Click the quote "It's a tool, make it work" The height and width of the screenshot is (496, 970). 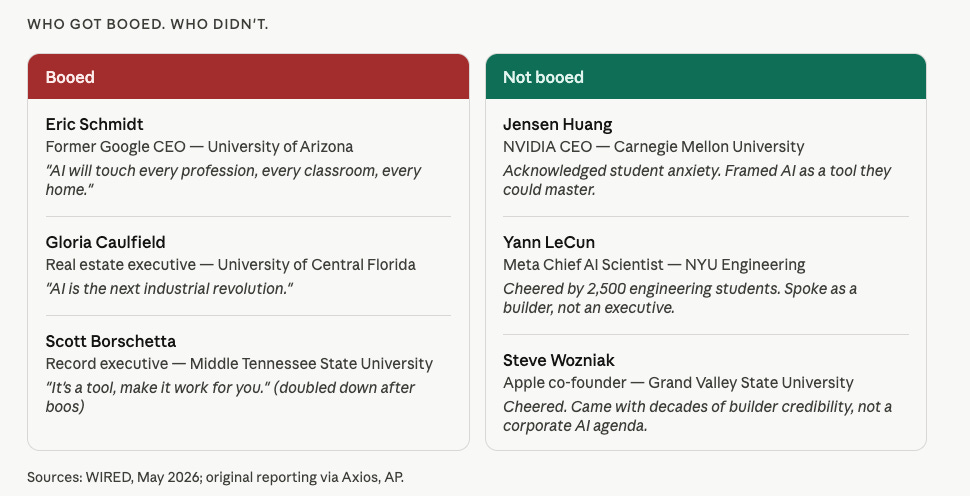tap(231, 397)
